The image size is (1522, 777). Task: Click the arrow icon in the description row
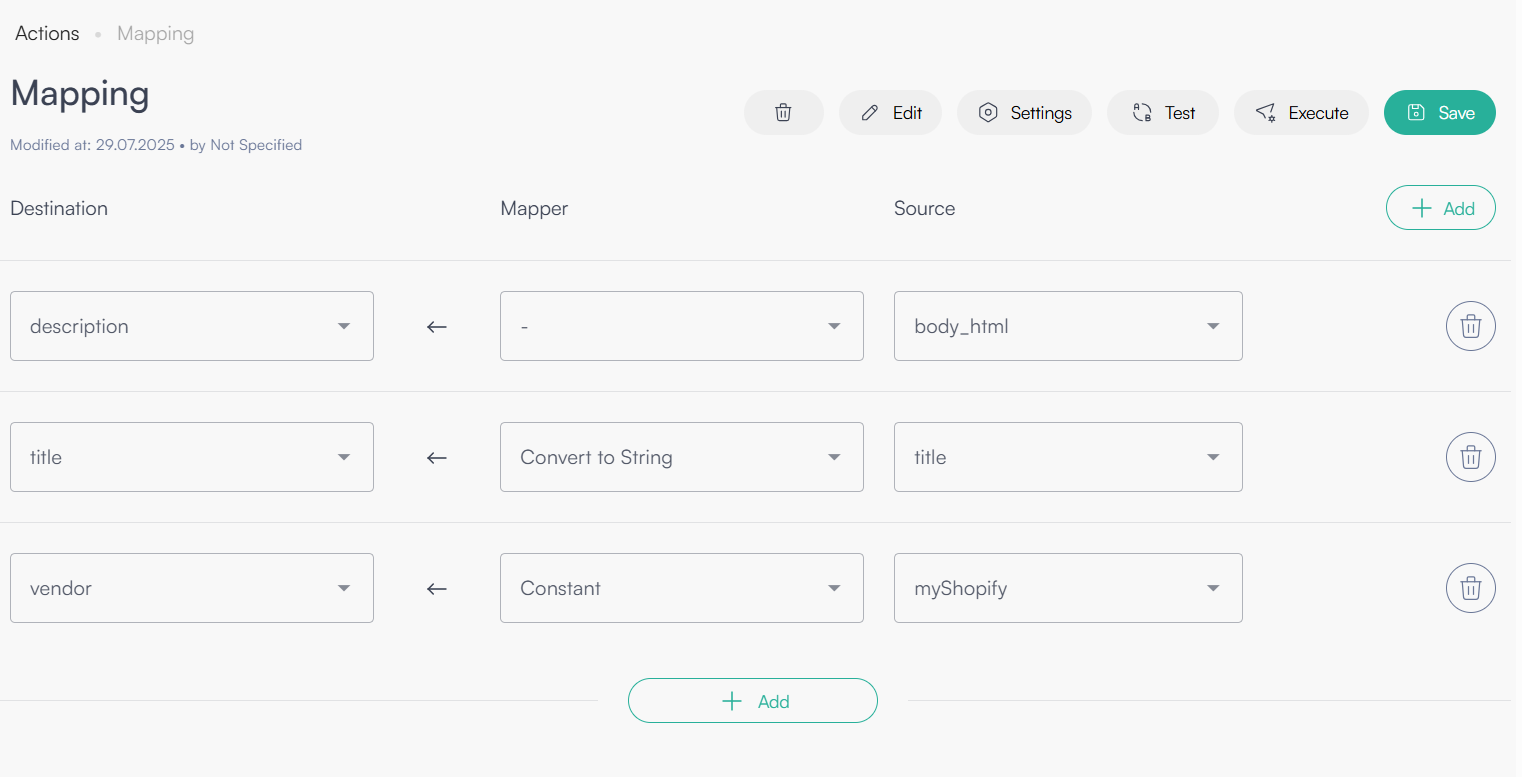(x=436, y=327)
